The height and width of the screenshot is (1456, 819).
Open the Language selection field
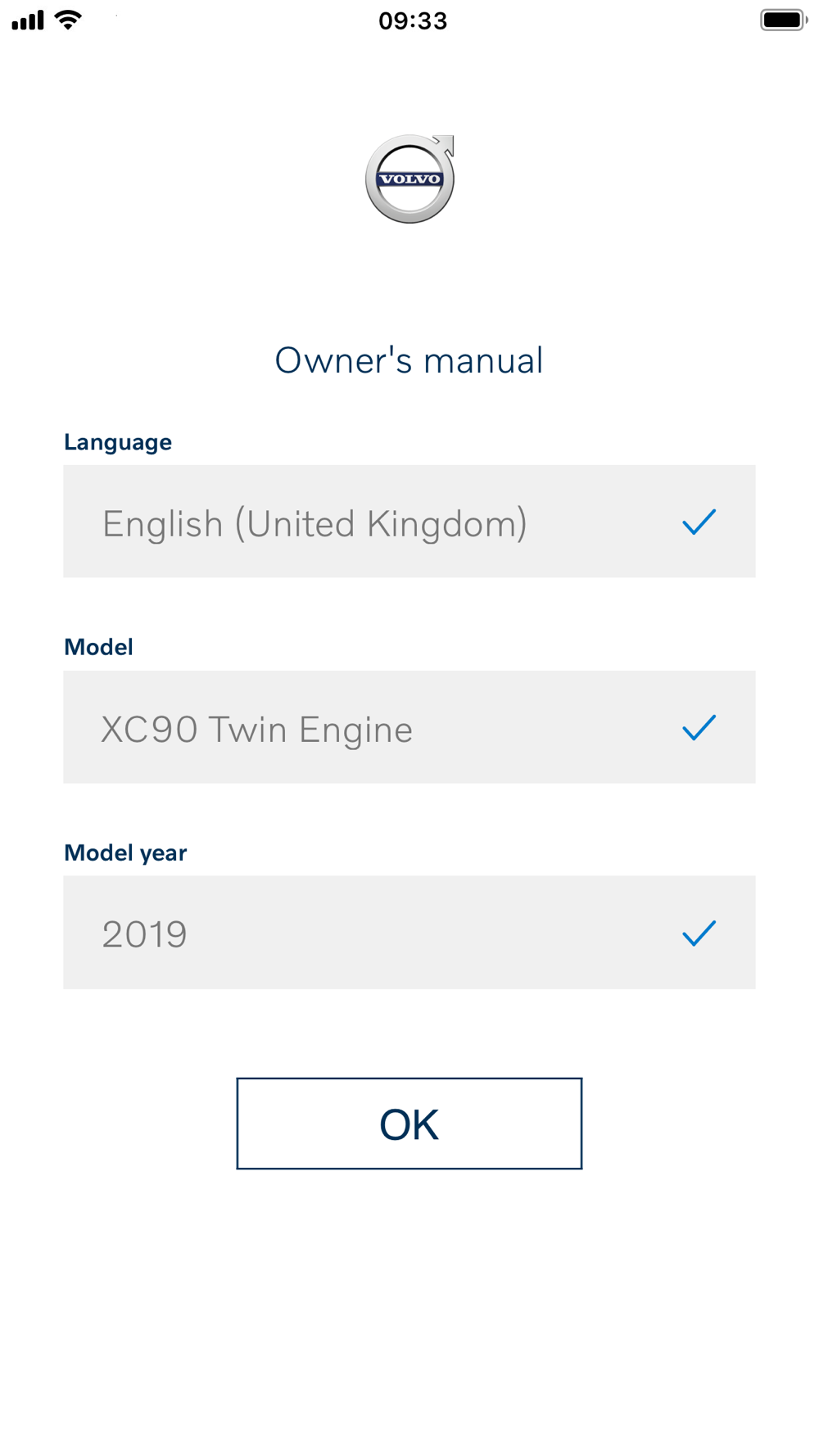409,522
